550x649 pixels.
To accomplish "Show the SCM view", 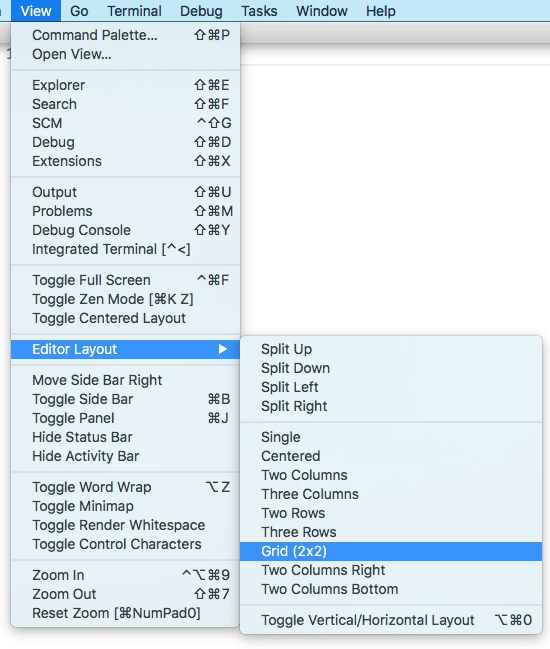I will coord(125,123).
